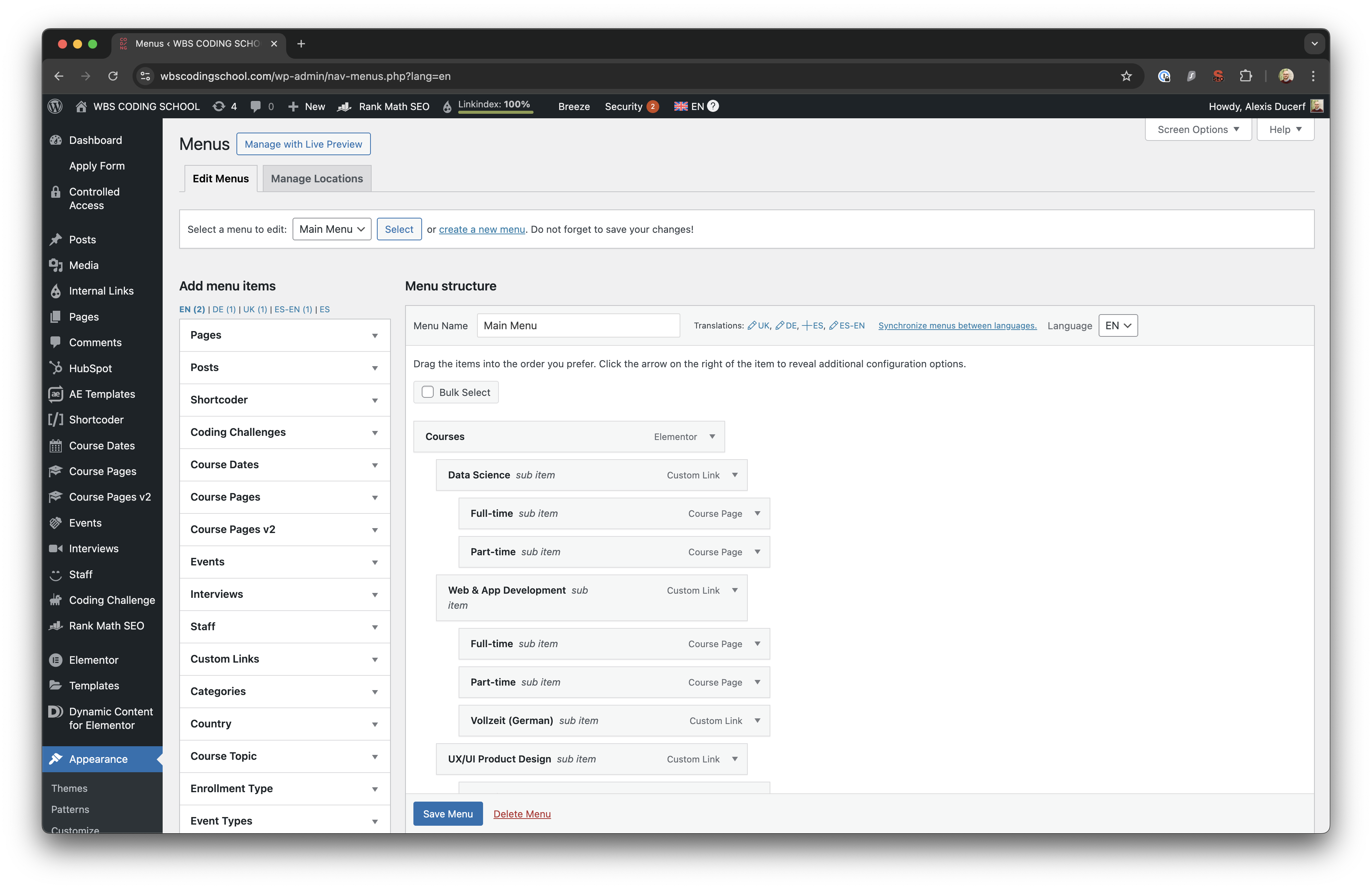
Task: Select the Edit Menus tab
Action: [221, 179]
